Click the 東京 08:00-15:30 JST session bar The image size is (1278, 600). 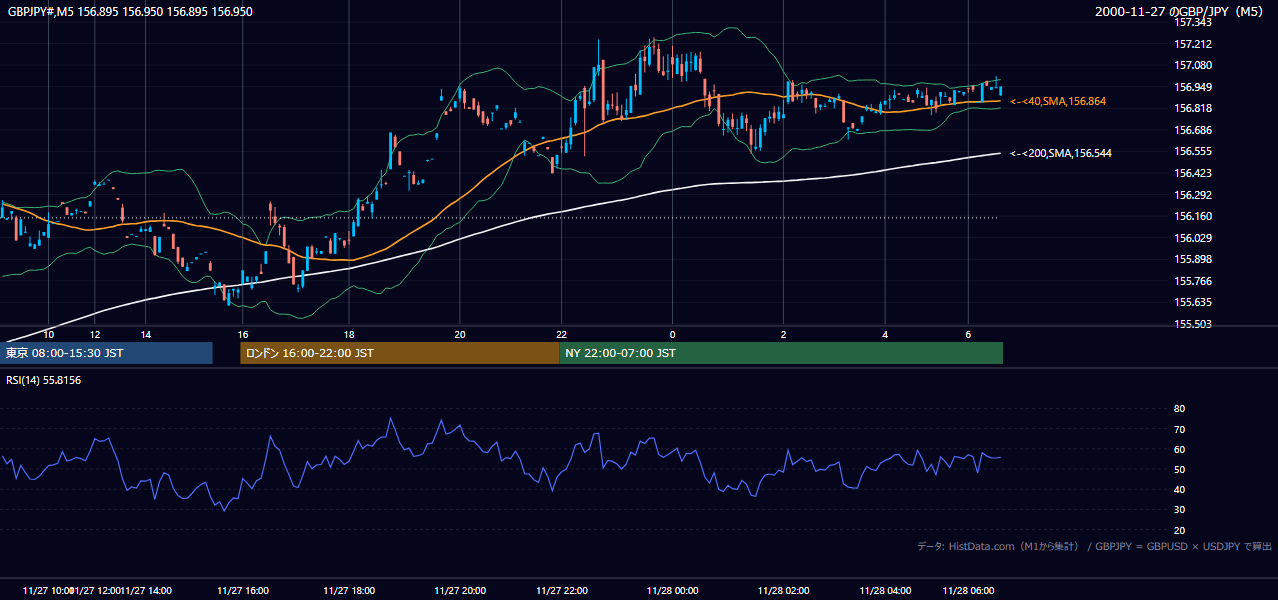click(x=106, y=353)
